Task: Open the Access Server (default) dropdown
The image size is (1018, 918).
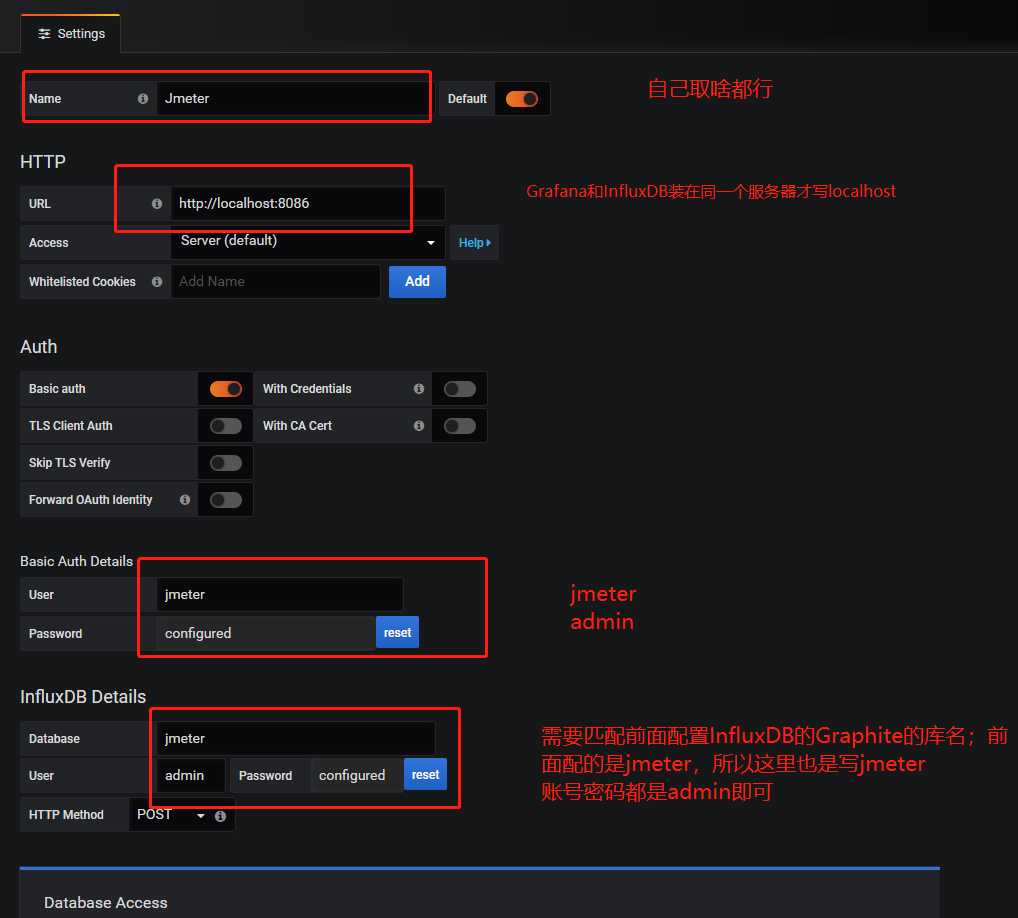Action: coord(308,242)
